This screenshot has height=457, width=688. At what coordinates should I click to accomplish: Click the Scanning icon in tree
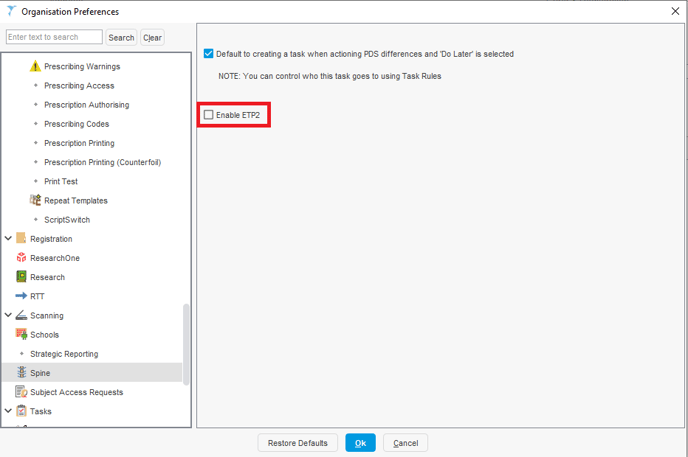pos(21,316)
